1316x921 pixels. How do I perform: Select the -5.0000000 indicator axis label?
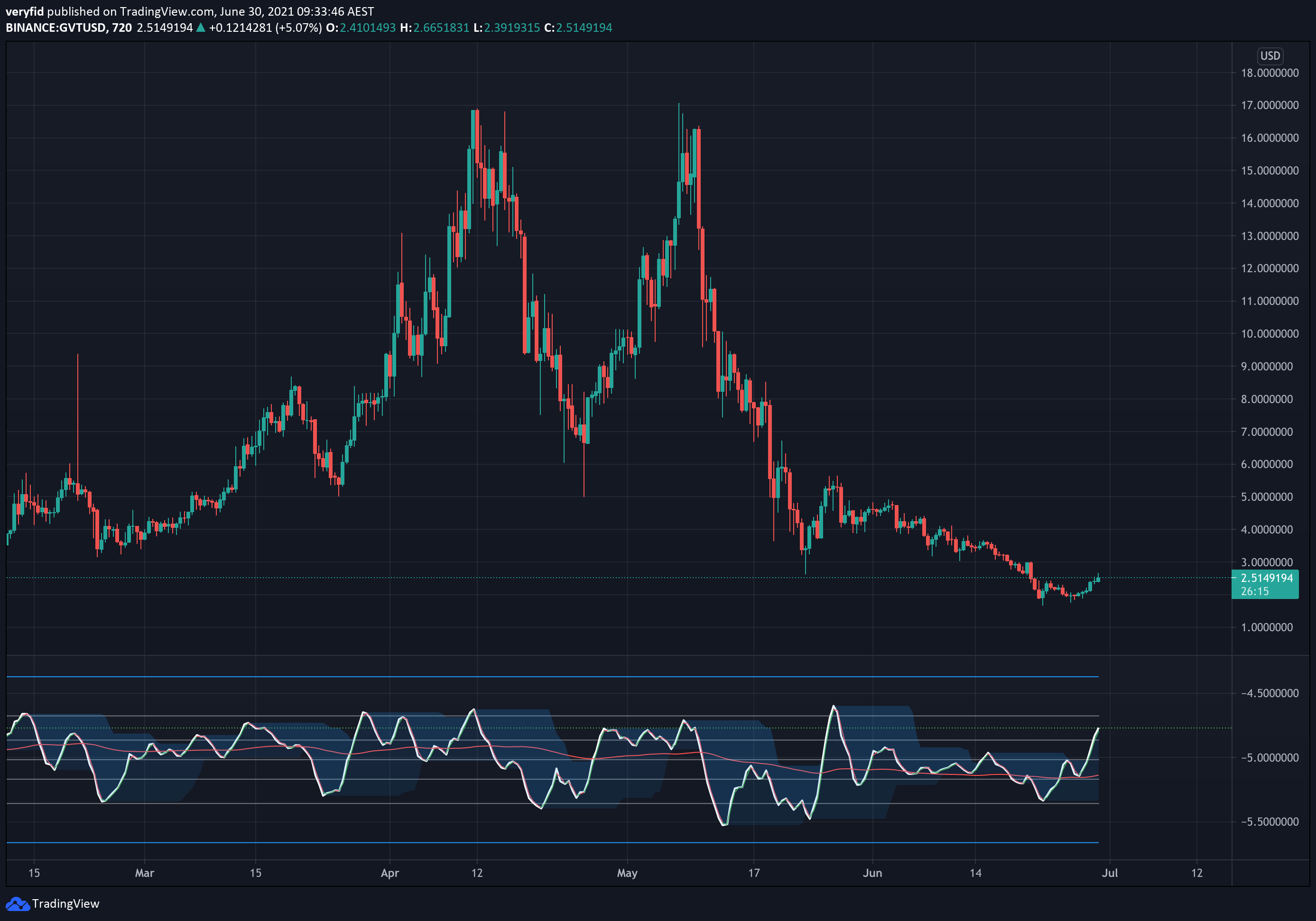tap(1270, 758)
